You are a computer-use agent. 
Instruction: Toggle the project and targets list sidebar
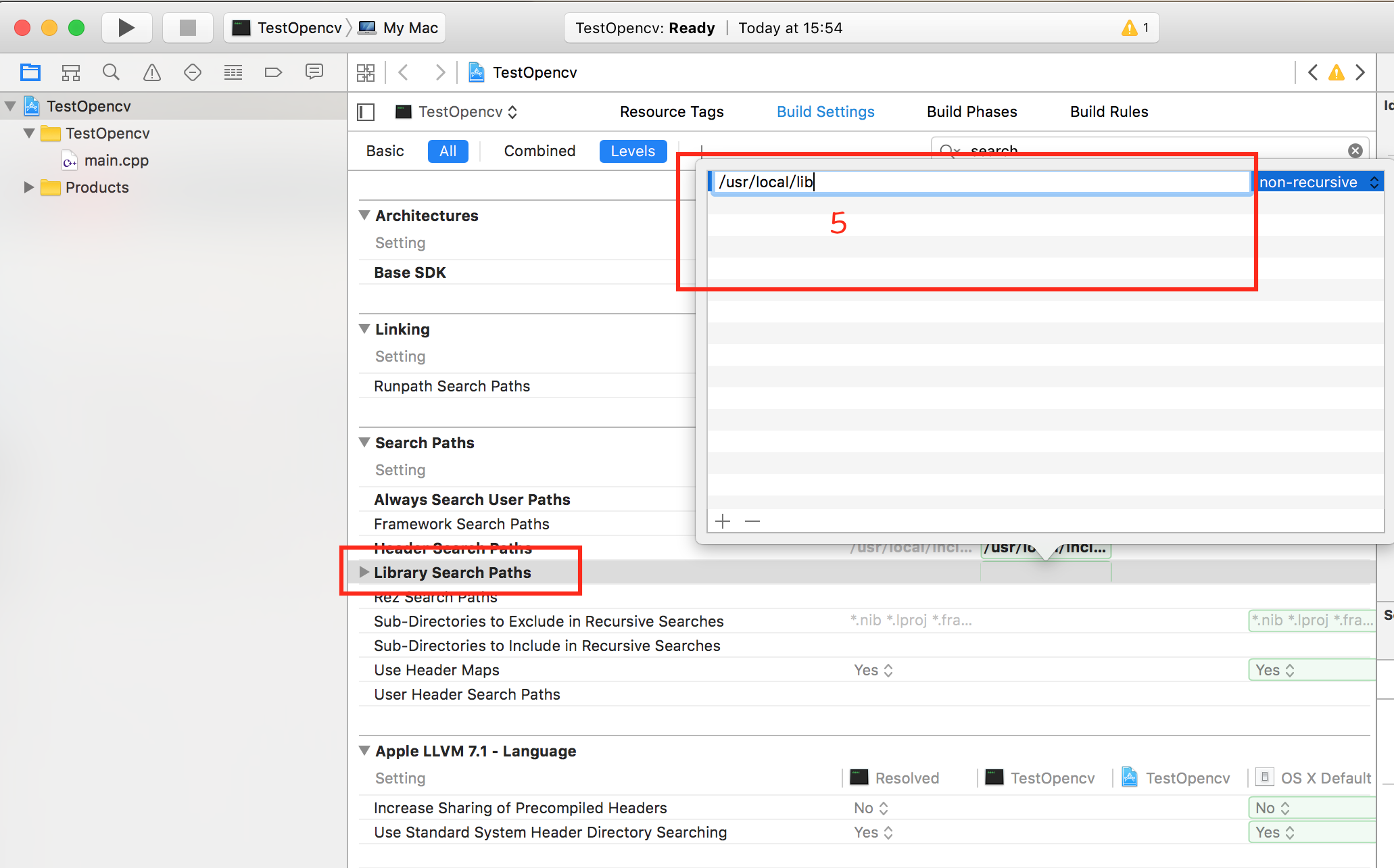366,112
